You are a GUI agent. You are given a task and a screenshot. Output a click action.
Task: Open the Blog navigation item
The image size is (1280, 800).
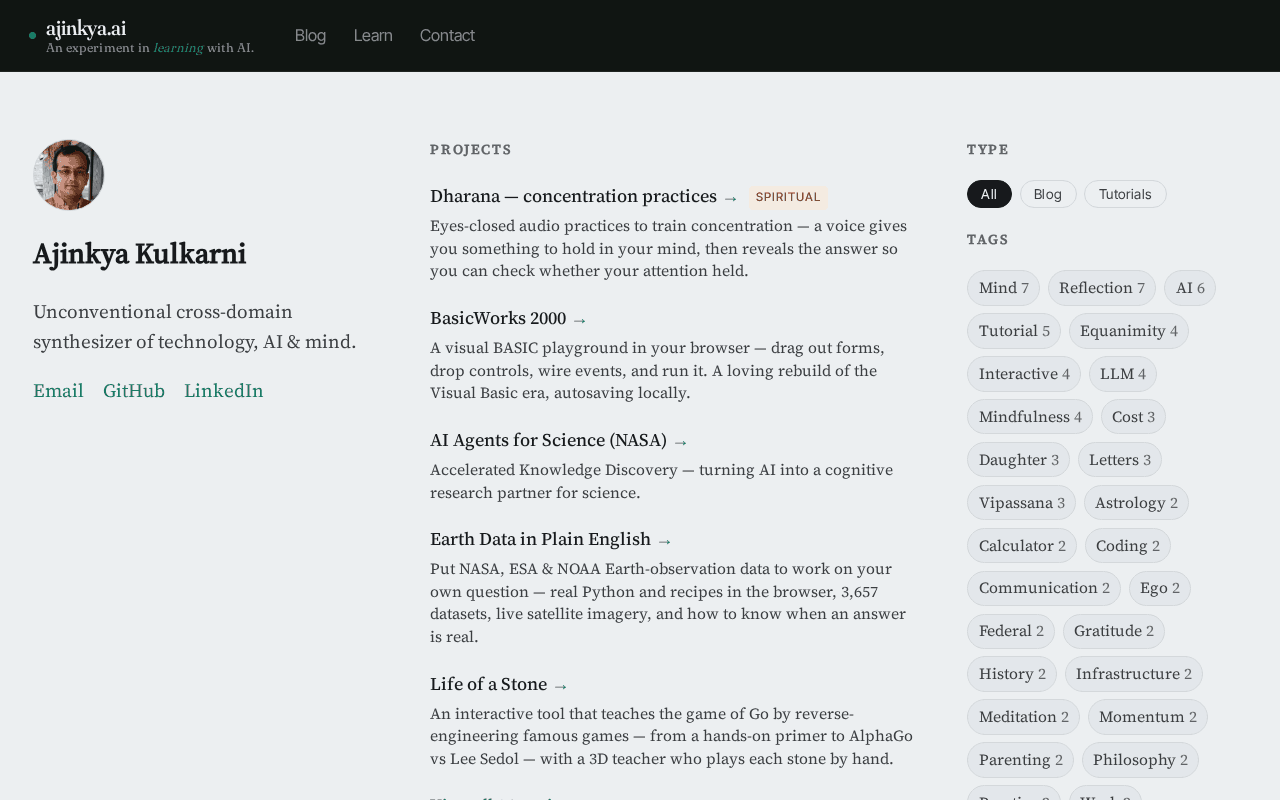[310, 36]
